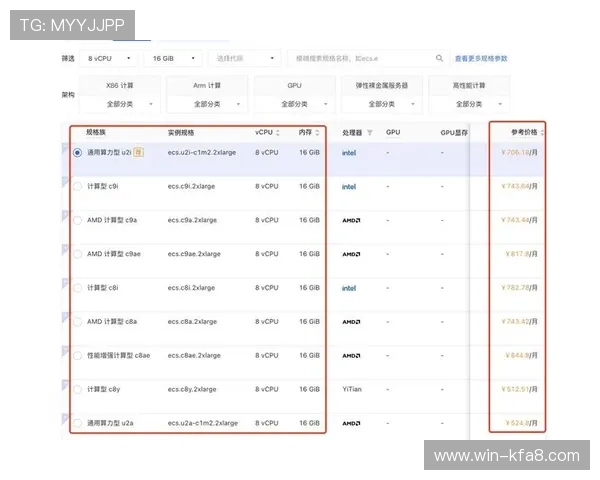The width and height of the screenshot is (600, 480).
Task: Click the ¥512.51/月 price
Action: tap(520, 389)
